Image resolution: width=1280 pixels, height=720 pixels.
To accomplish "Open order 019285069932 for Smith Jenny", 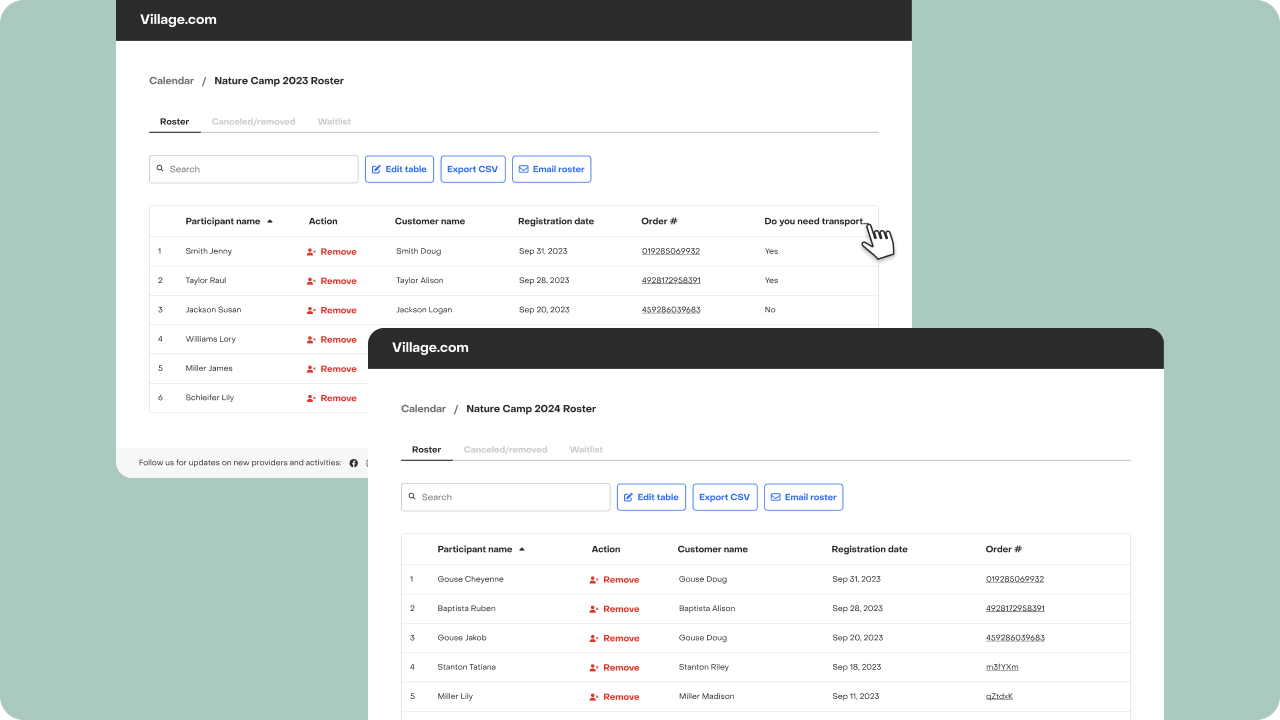I will point(671,251).
